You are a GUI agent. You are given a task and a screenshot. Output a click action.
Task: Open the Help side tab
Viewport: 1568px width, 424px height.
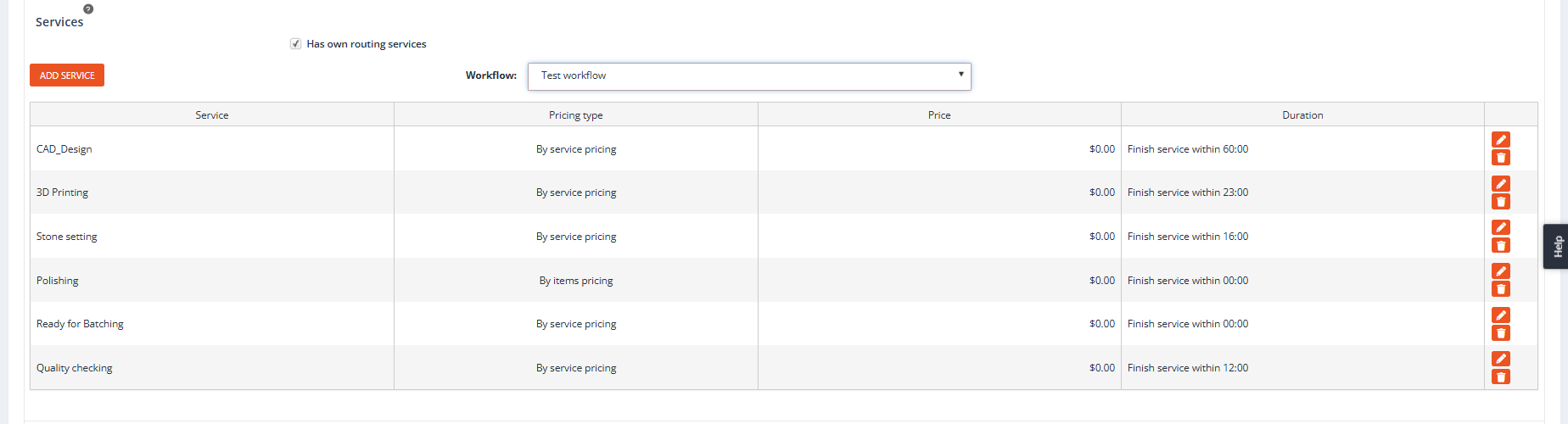pos(1556,246)
